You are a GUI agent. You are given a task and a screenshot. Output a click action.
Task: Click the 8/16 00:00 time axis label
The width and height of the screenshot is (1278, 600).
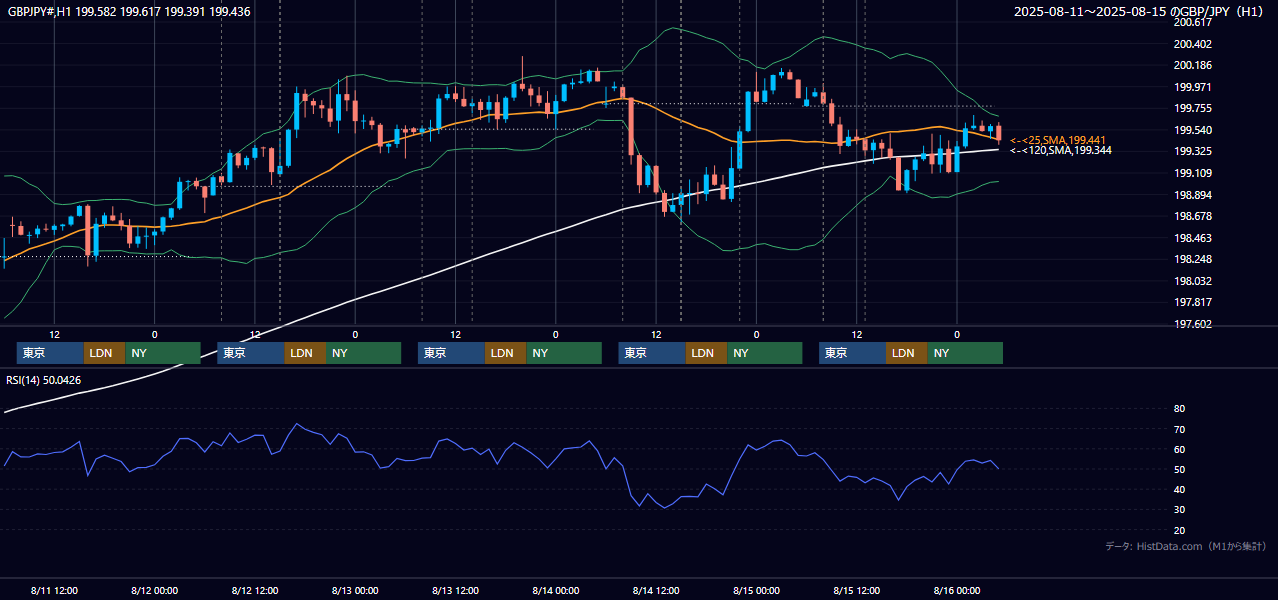pos(957,590)
